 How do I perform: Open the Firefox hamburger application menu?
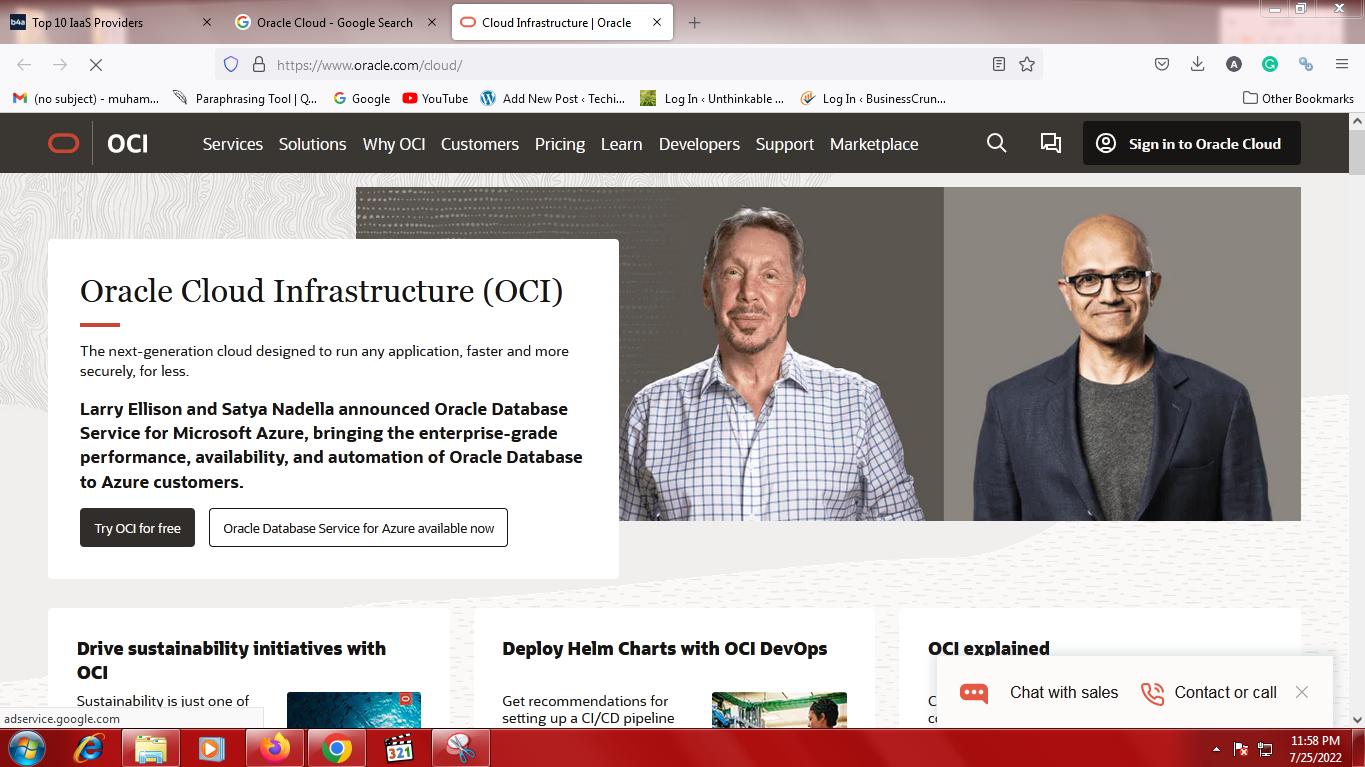click(x=1342, y=64)
